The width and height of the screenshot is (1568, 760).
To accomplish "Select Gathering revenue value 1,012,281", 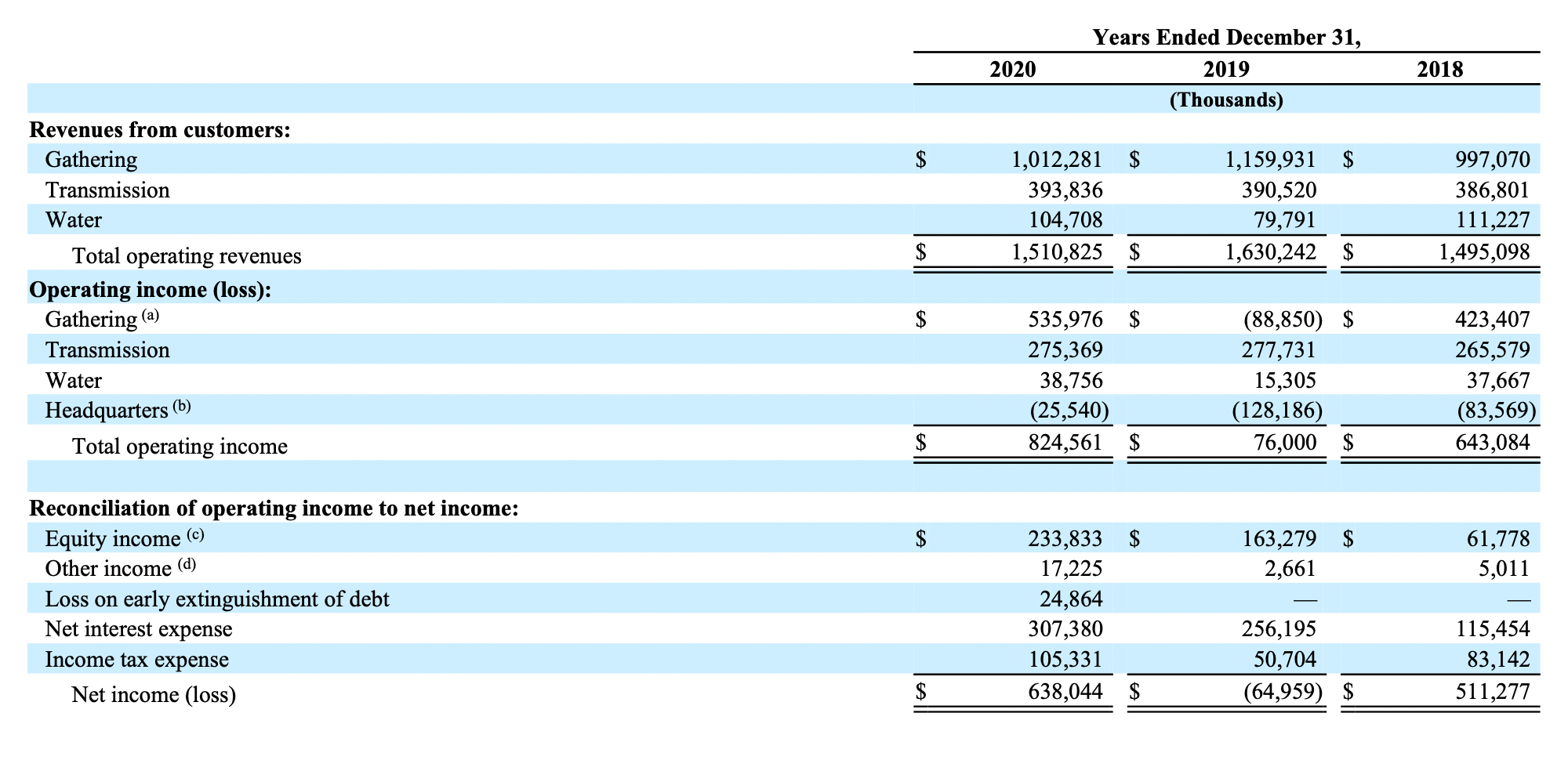I will (x=1057, y=160).
